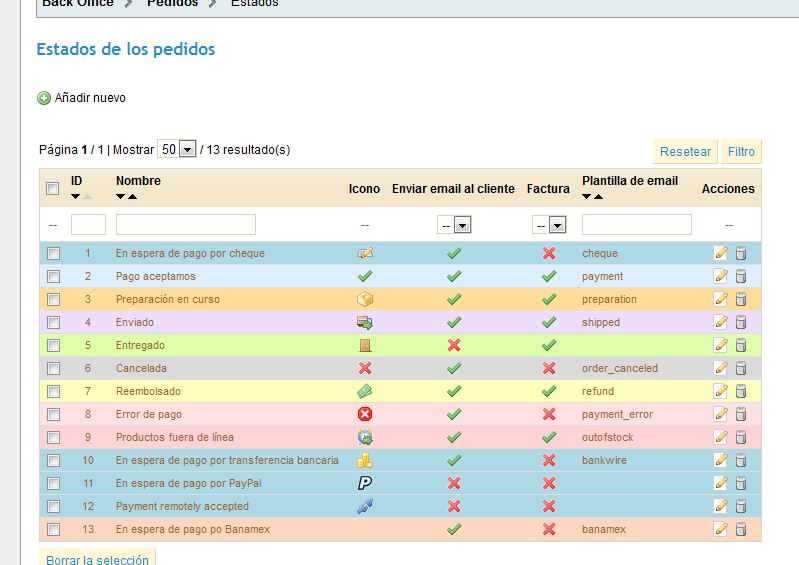This screenshot has width=799, height=565.
Task: Delete the 'Enviado' status row
Action: (741, 322)
